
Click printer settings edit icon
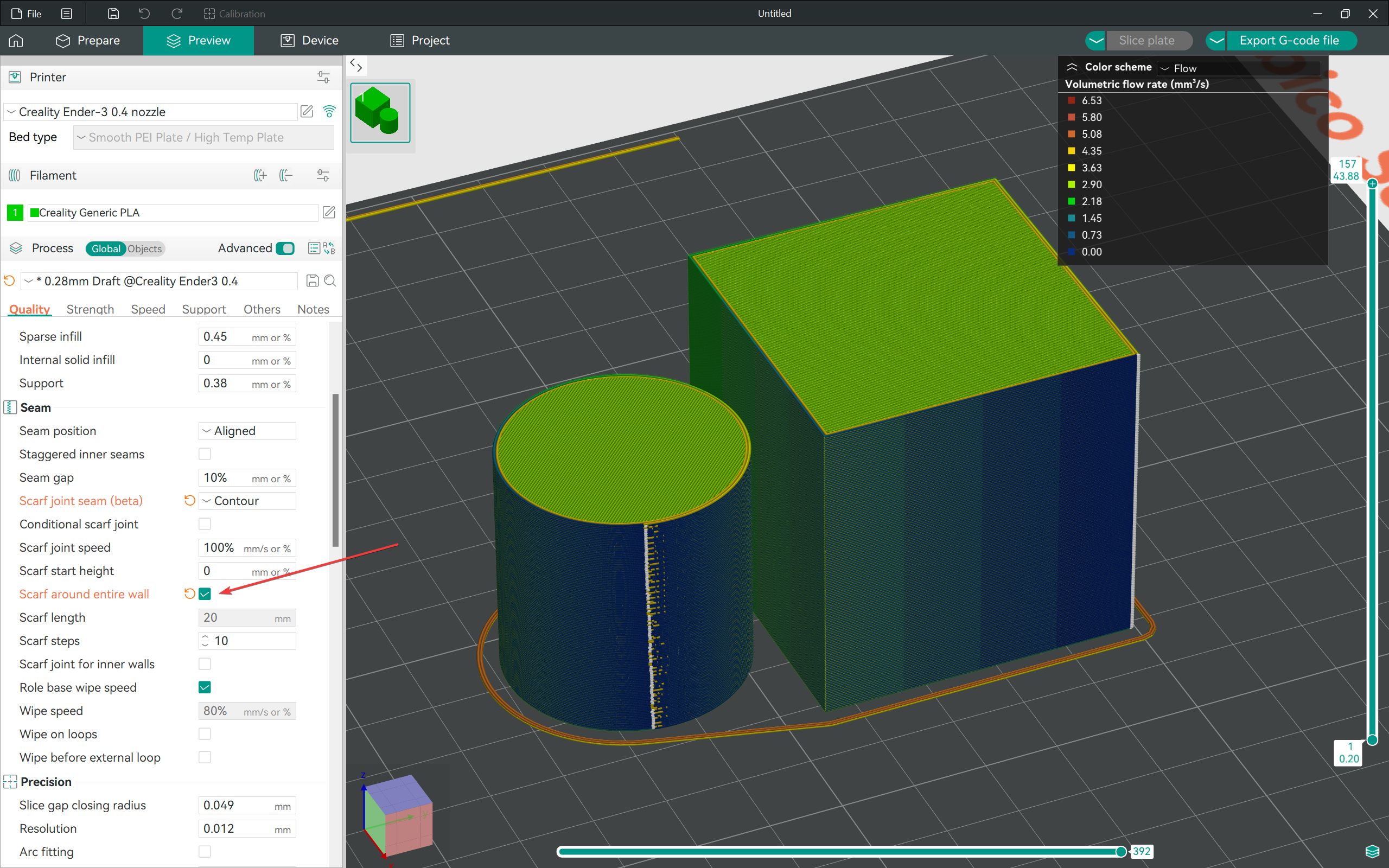[x=307, y=111]
